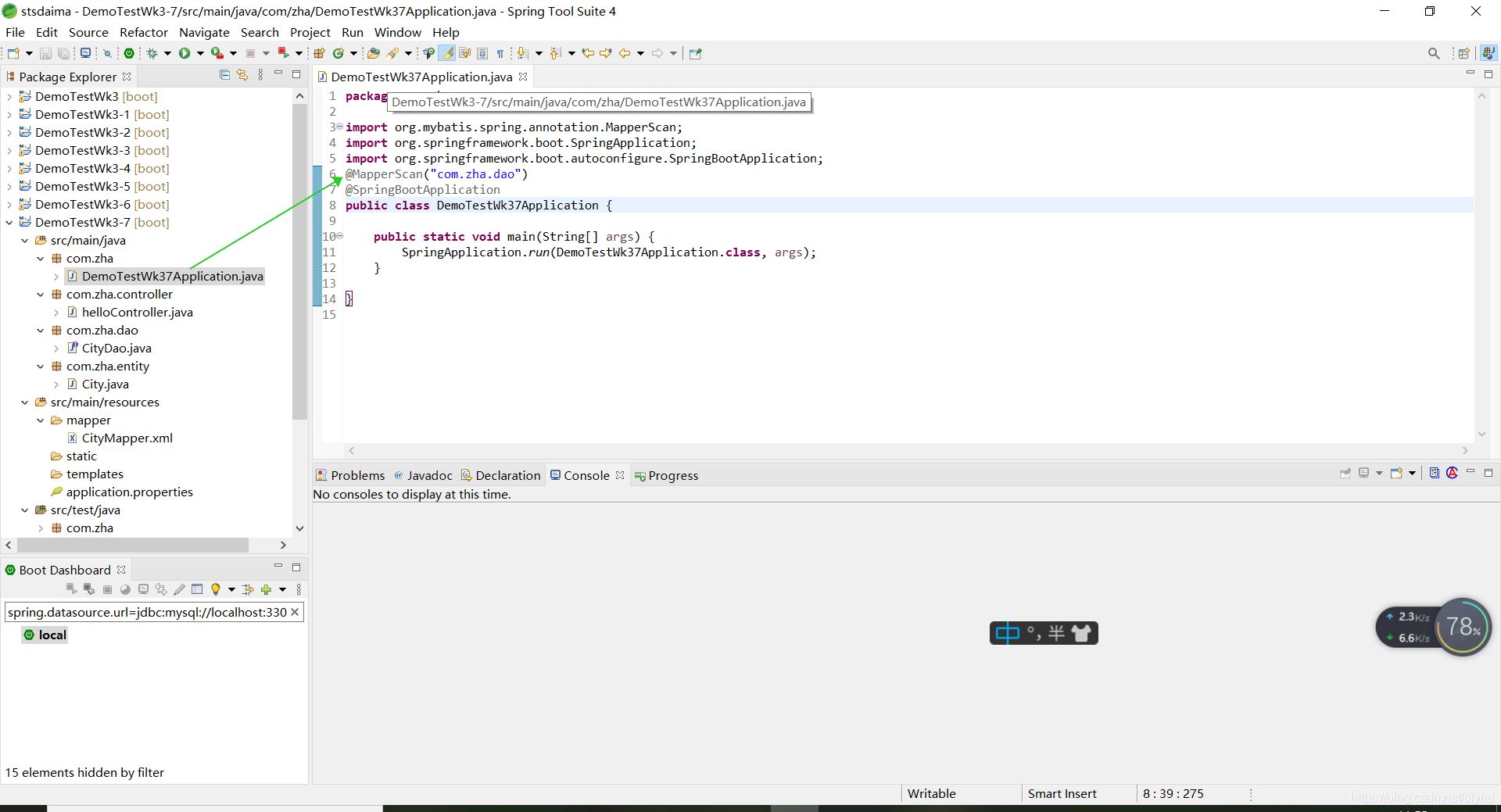This screenshot has width=1501, height=812.
Task: Select CityMapper.xml in the mapper folder
Action: [x=127, y=438]
